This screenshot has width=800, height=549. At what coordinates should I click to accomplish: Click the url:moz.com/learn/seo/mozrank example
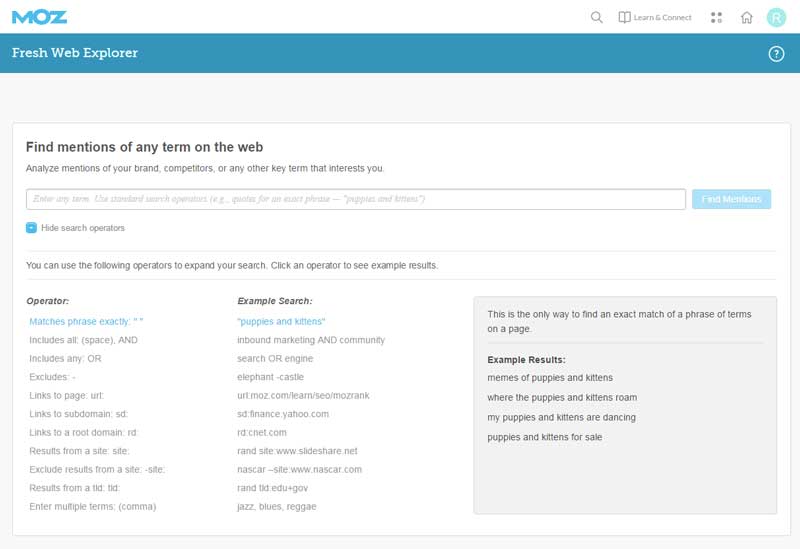coord(303,395)
